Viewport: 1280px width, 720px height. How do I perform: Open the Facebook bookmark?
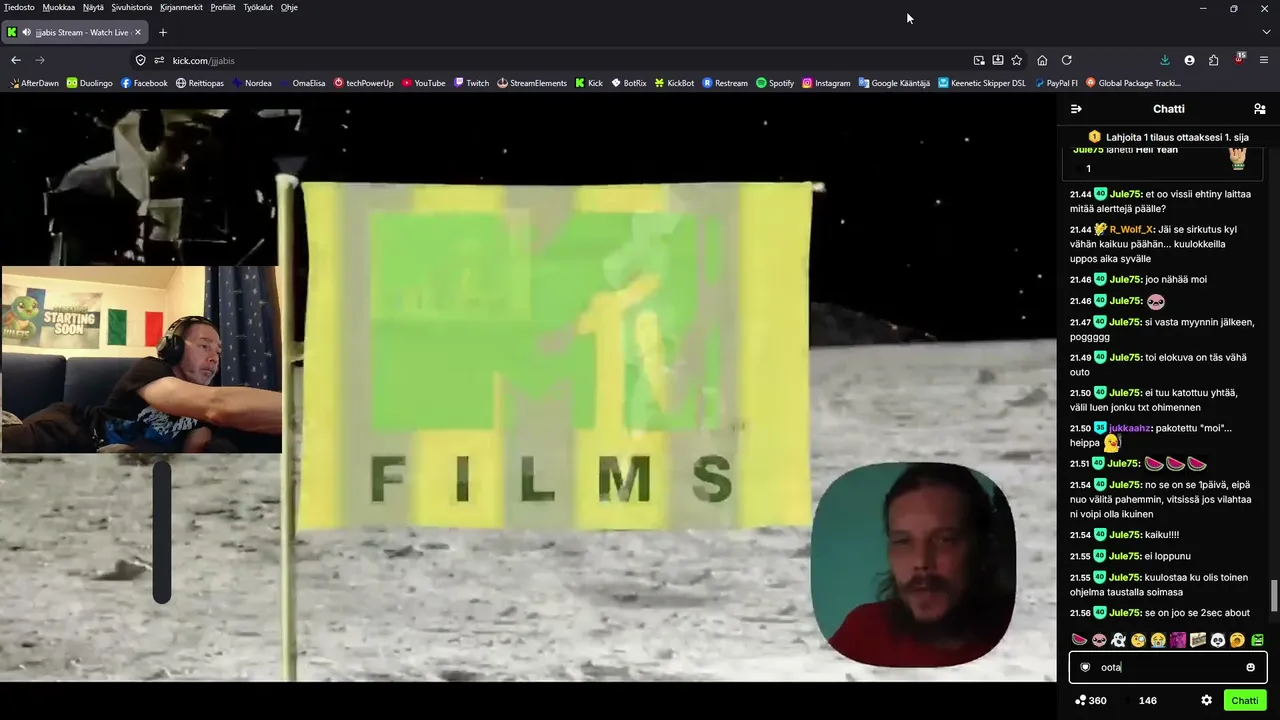click(x=144, y=83)
